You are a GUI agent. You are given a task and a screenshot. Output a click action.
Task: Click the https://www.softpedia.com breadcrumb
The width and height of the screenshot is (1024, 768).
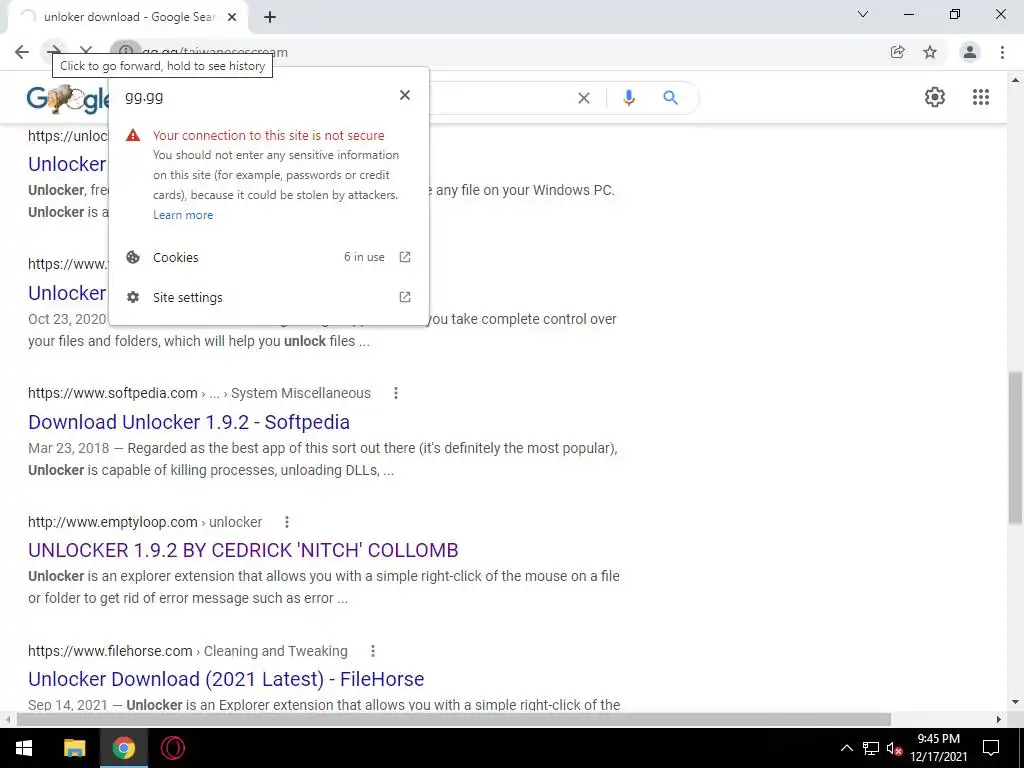pyautogui.click(x=112, y=393)
